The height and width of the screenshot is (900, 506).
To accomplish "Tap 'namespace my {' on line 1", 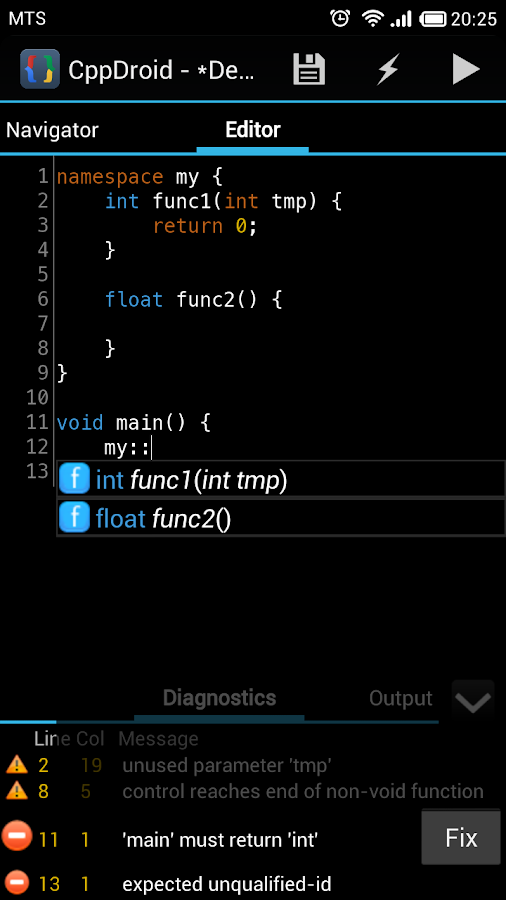I will (x=139, y=177).
